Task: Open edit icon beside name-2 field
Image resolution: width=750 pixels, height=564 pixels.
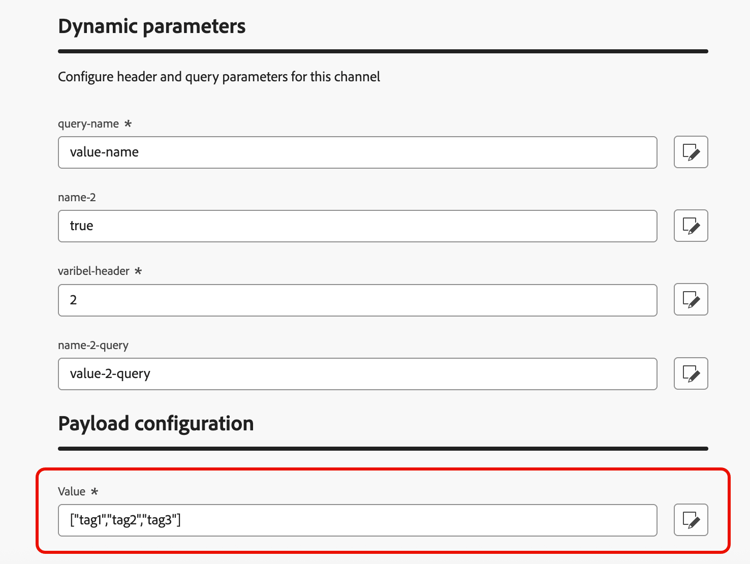Action: click(x=691, y=226)
